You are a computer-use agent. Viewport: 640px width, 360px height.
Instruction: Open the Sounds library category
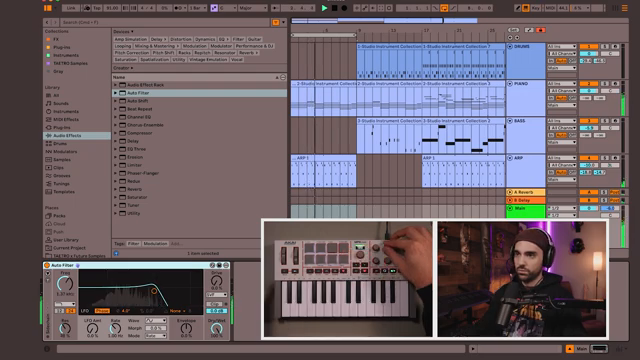tap(61, 103)
